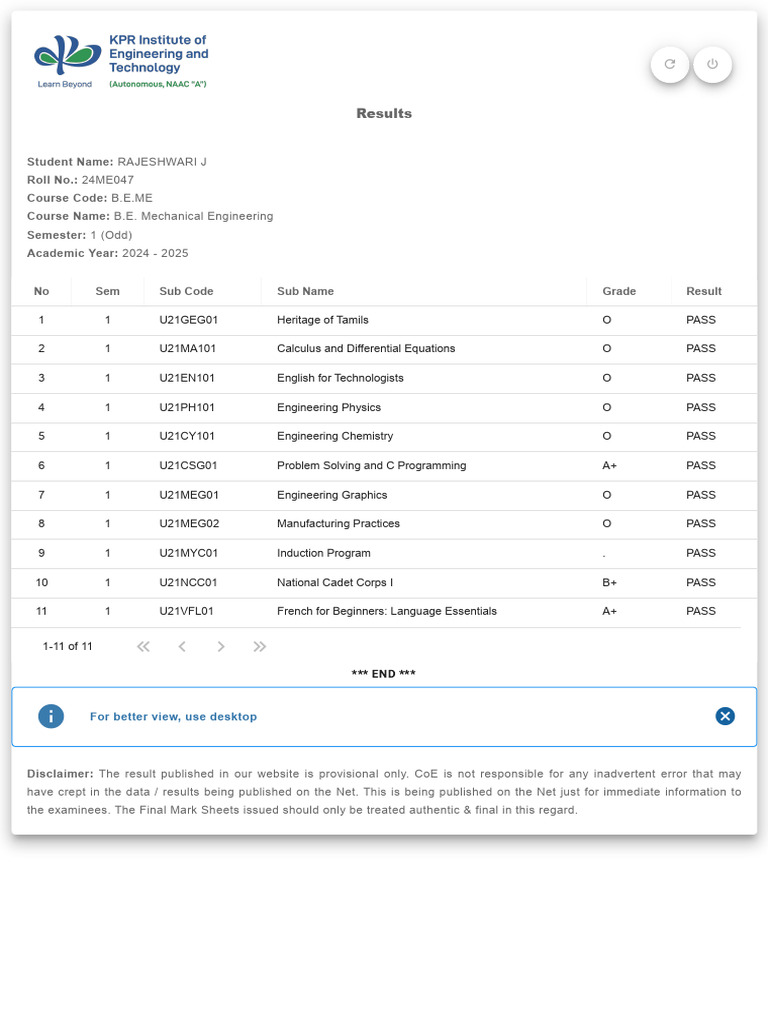Click sub code U21EN101
Screen dimensions: 768x1024
pyautogui.click(x=187, y=378)
